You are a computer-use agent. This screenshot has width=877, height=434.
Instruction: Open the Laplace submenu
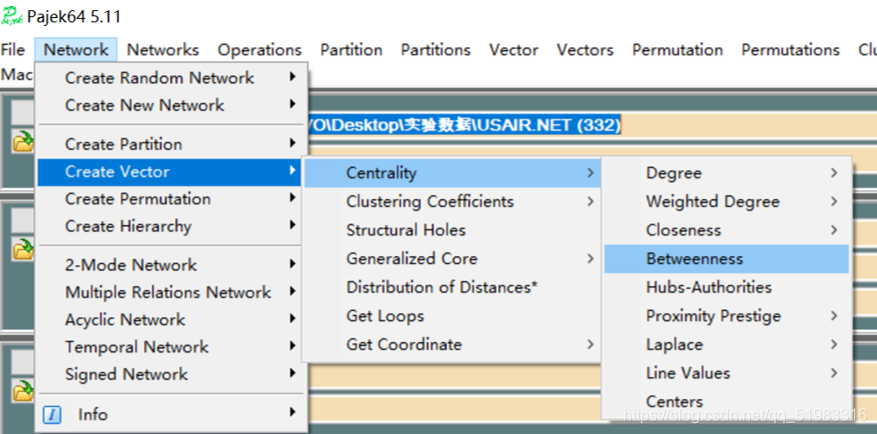pyautogui.click(x=727, y=345)
